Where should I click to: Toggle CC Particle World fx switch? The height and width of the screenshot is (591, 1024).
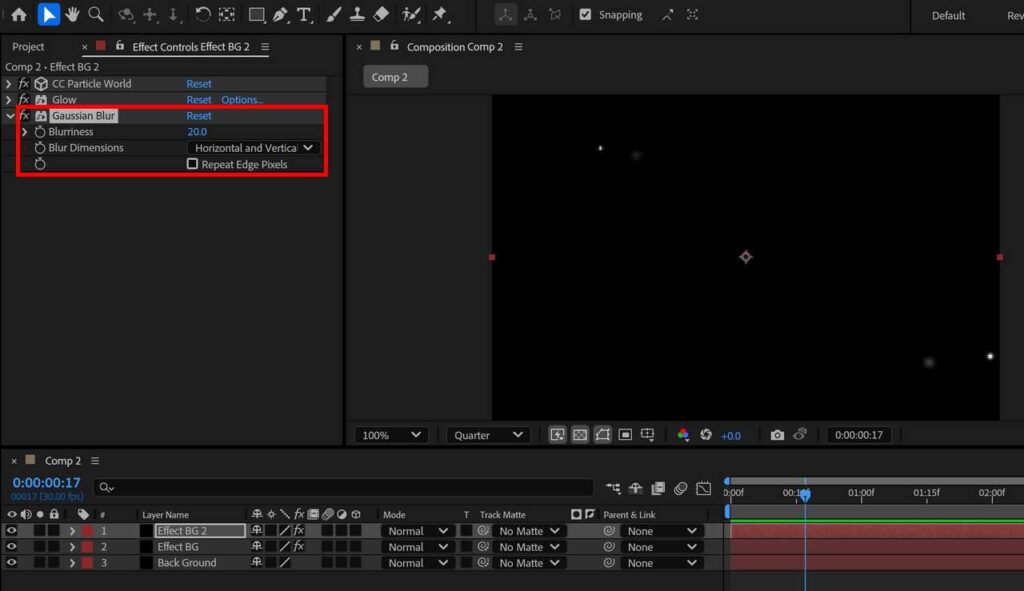pyautogui.click(x=24, y=84)
